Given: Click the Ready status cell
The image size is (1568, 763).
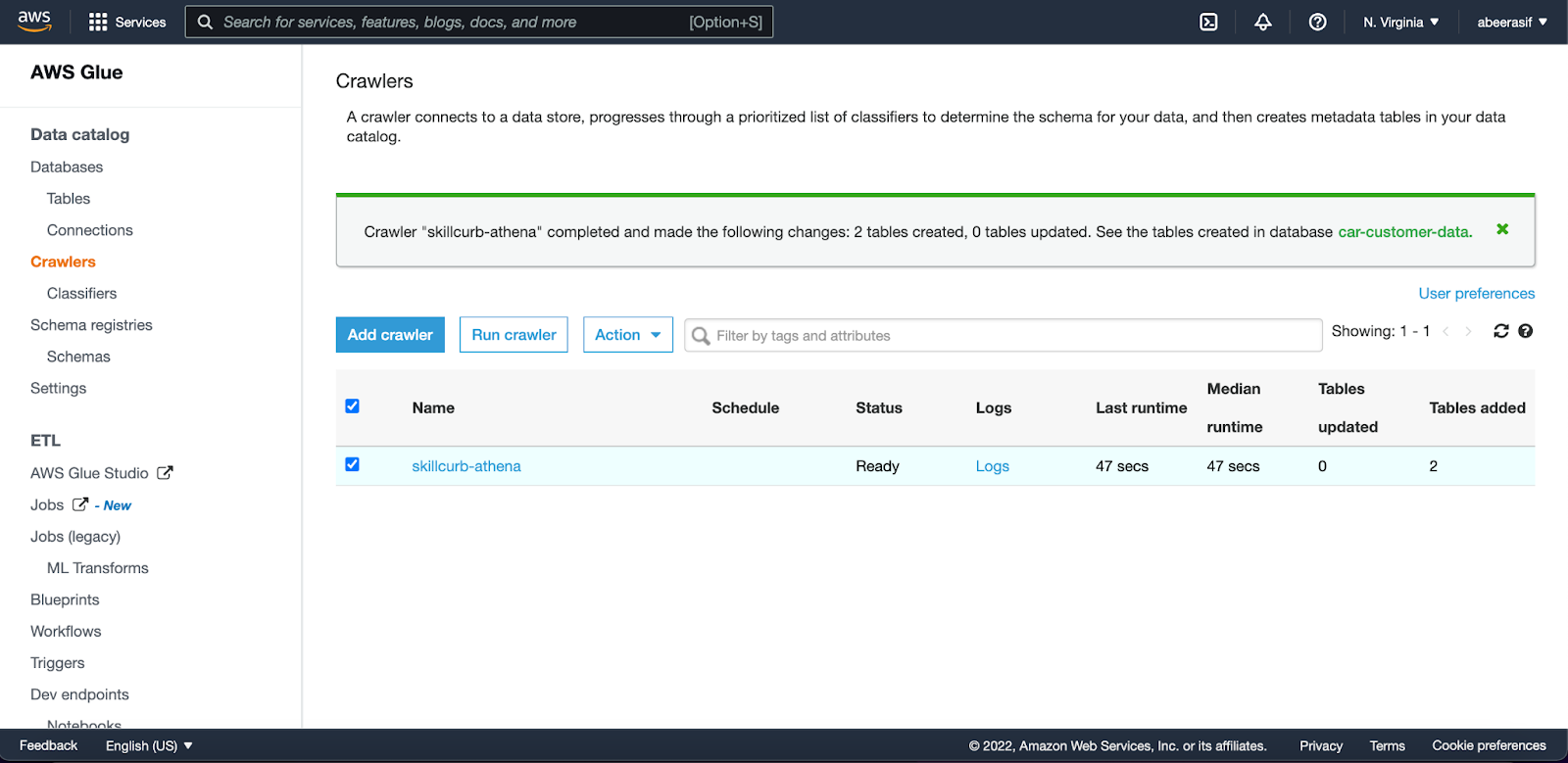Looking at the screenshot, I should [x=877, y=466].
